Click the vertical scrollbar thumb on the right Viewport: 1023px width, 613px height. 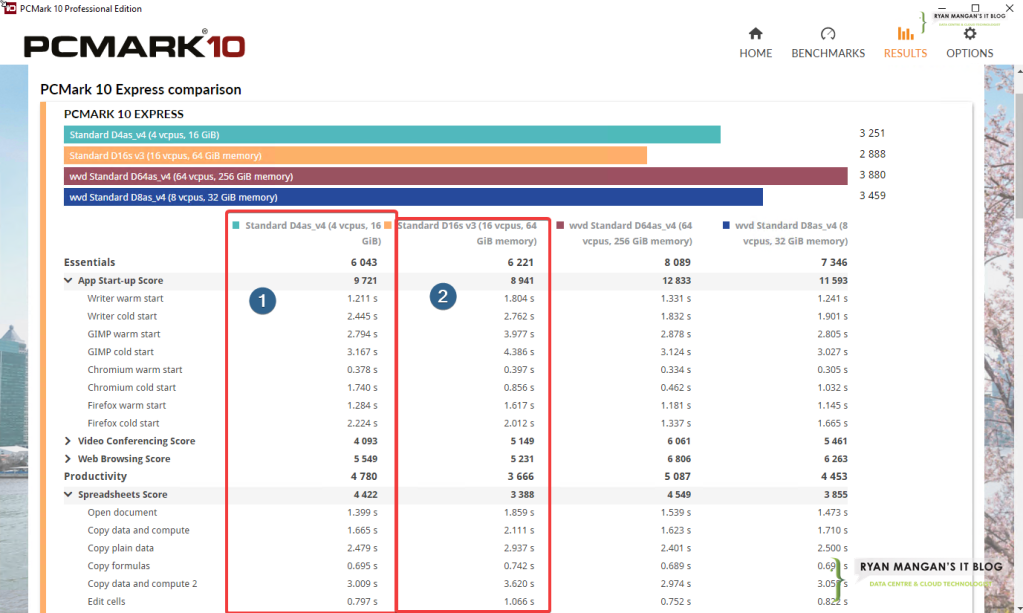point(1018,155)
